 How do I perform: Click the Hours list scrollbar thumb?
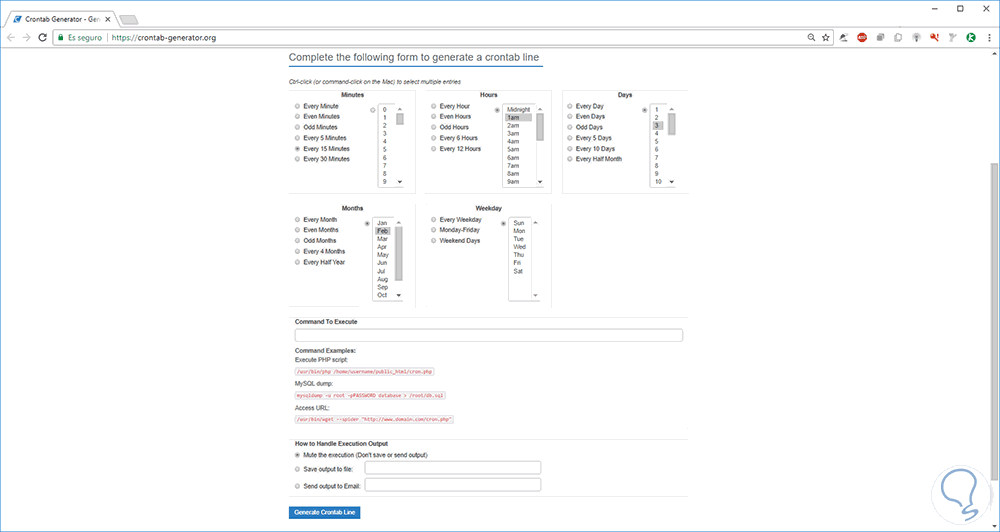coord(540,127)
